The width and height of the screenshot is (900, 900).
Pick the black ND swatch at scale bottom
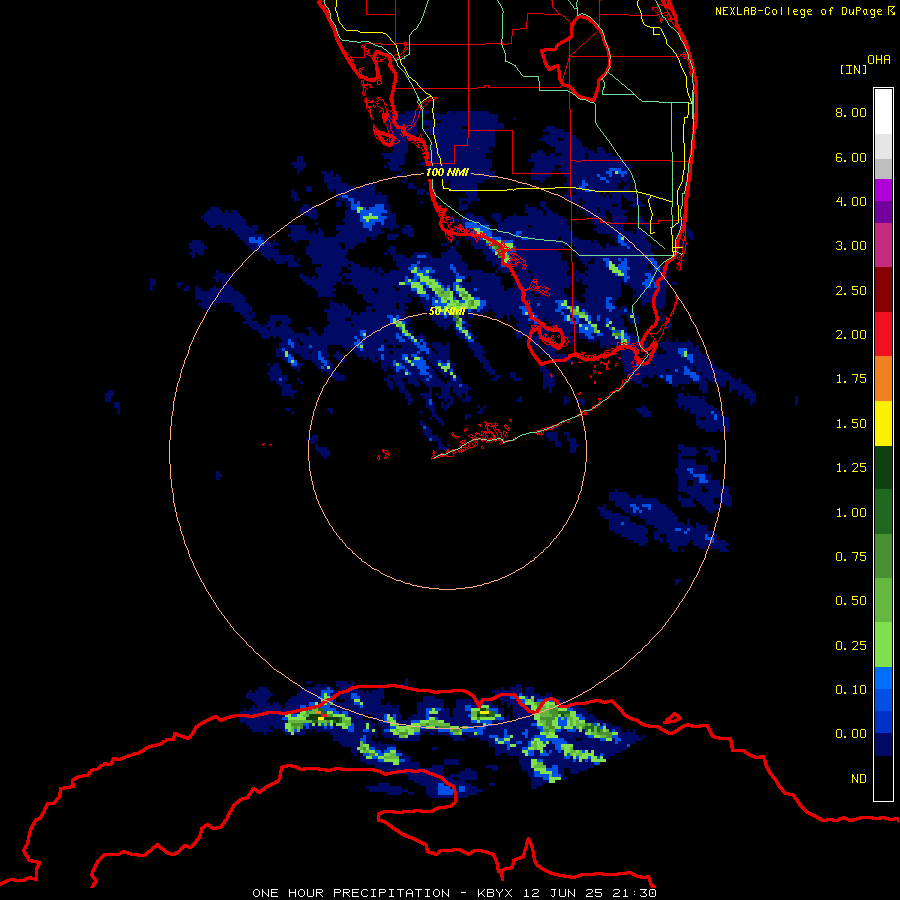tap(883, 778)
